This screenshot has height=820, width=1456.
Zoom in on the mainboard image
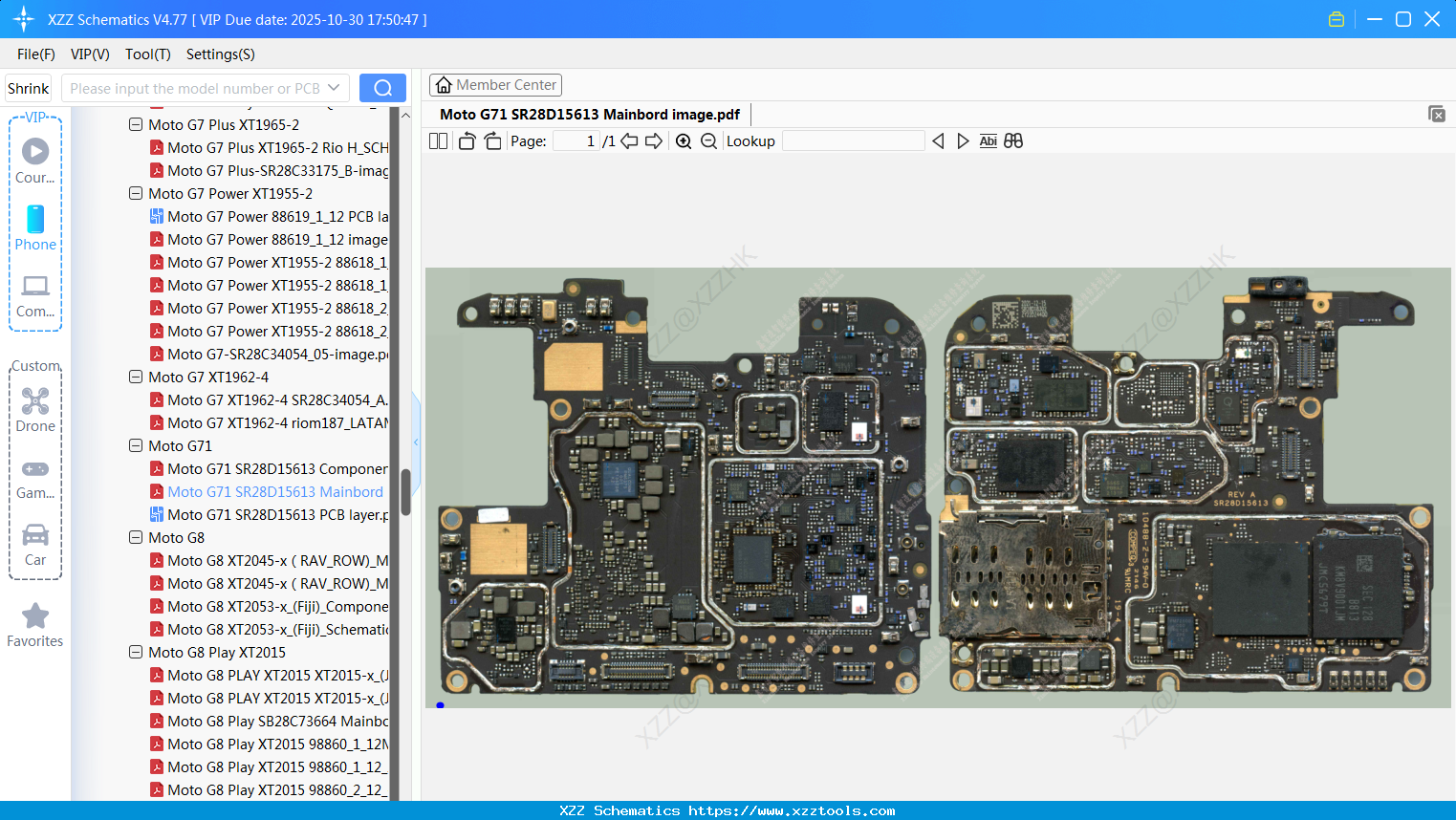[x=683, y=140]
